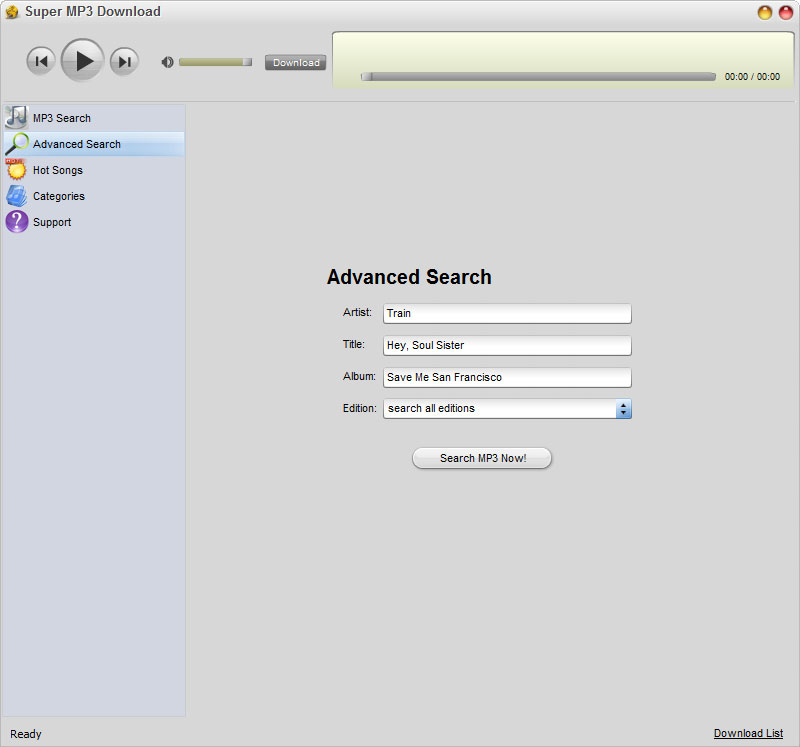Screen dimensions: 800x747
Task: Click the Search MP3 Now! button
Action: coord(482,458)
